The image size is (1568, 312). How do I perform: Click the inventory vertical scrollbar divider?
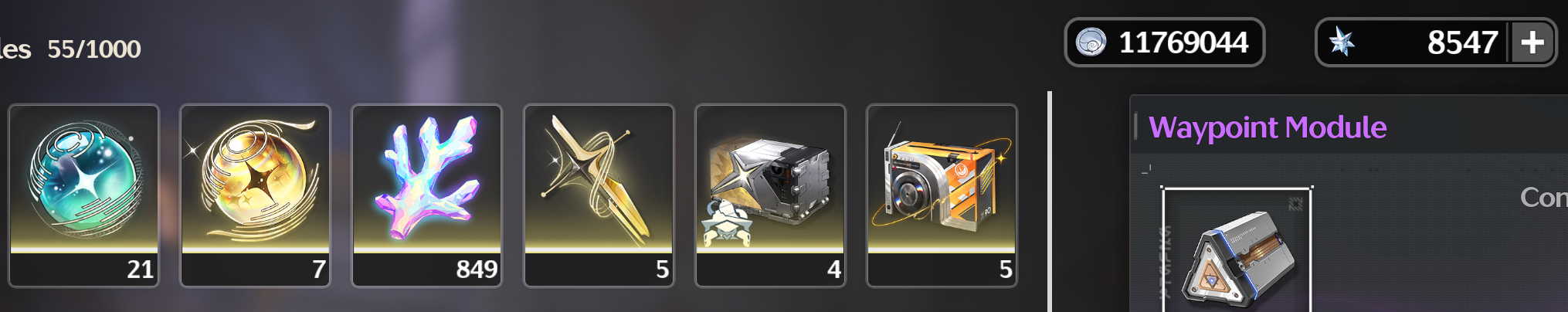[1050, 202]
